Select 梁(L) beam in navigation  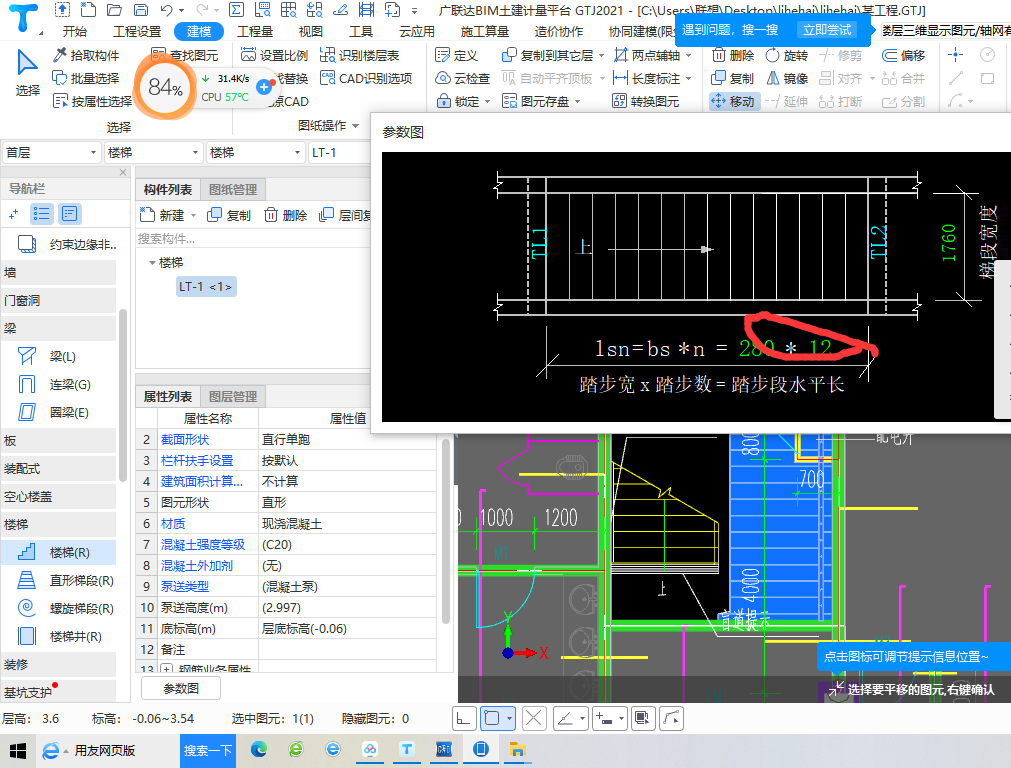tap(58, 357)
